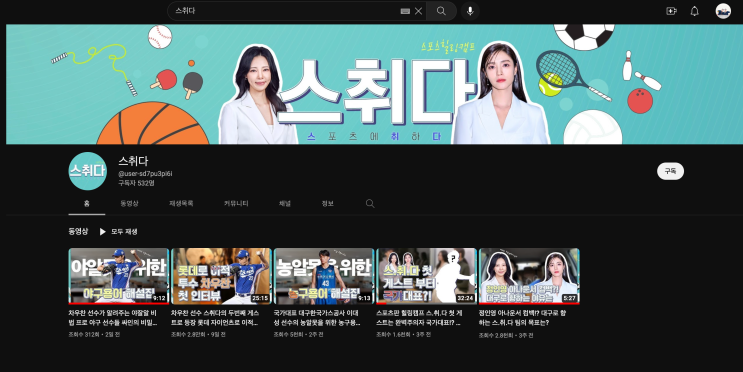
Task: Go to the 커뮤니티 tab
Action: (236, 203)
